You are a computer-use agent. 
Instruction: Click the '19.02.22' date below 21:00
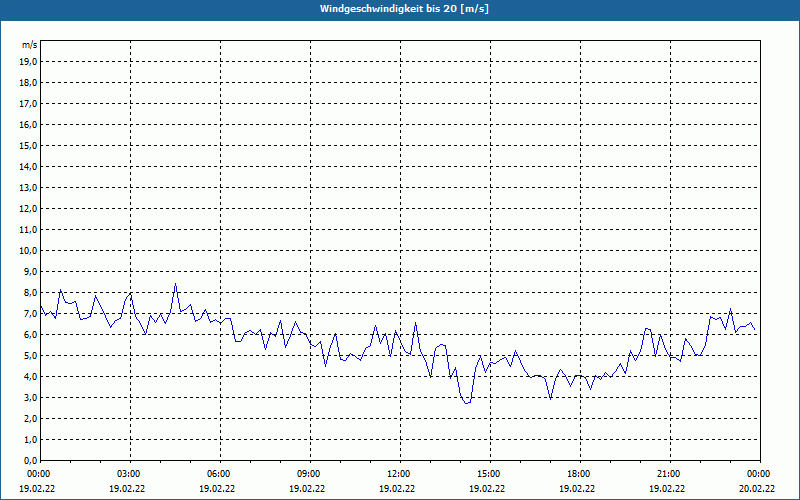click(667, 488)
